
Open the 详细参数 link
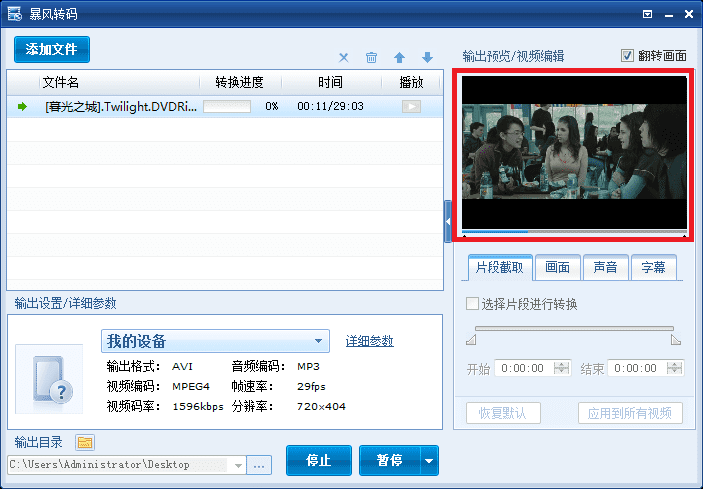click(369, 341)
